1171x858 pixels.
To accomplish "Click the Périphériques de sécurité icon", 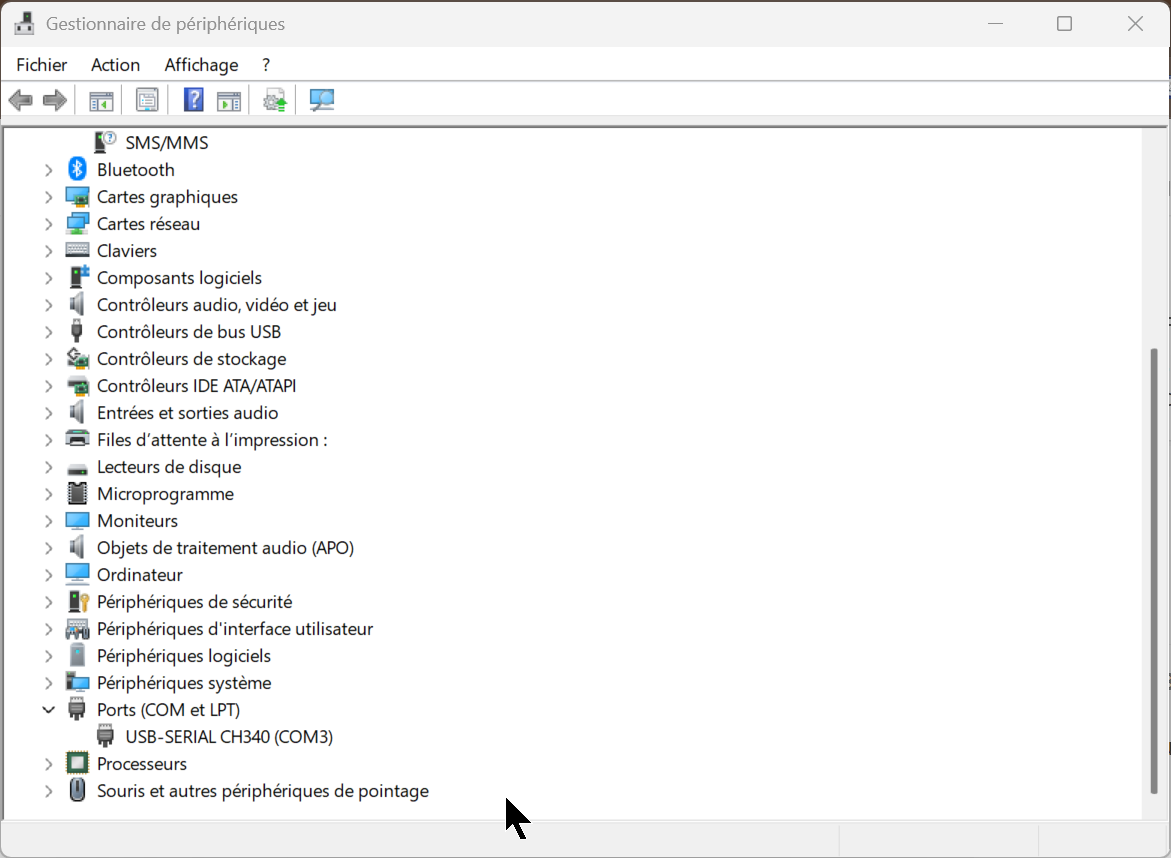I will tap(78, 601).
